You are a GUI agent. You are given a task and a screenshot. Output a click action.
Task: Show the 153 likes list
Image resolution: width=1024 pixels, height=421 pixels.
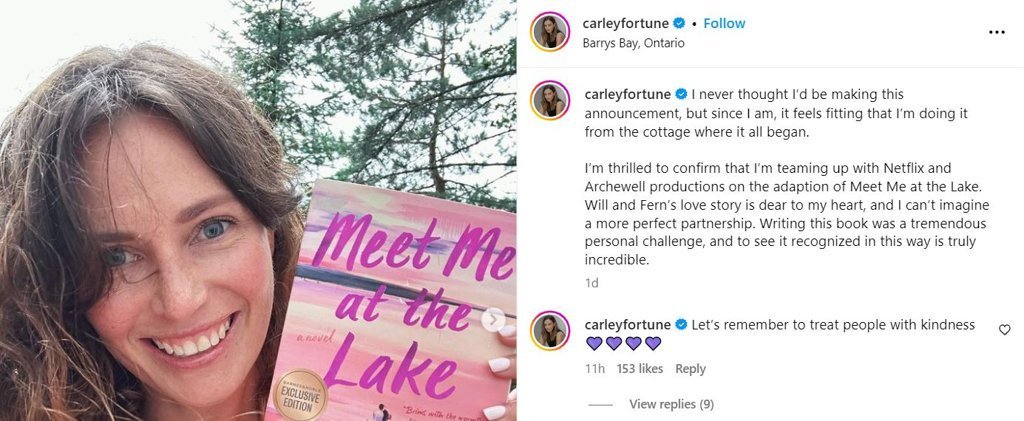coord(640,369)
